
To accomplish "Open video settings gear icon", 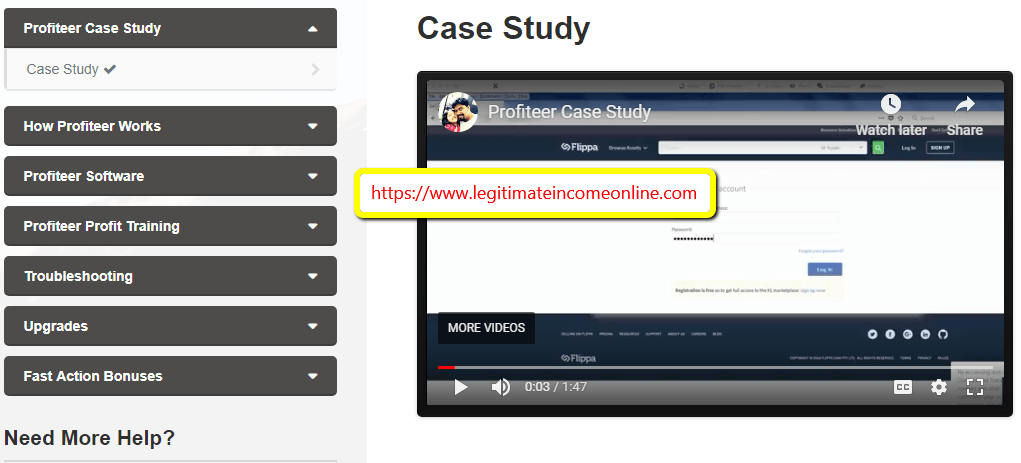I will pyautogui.click(x=938, y=387).
